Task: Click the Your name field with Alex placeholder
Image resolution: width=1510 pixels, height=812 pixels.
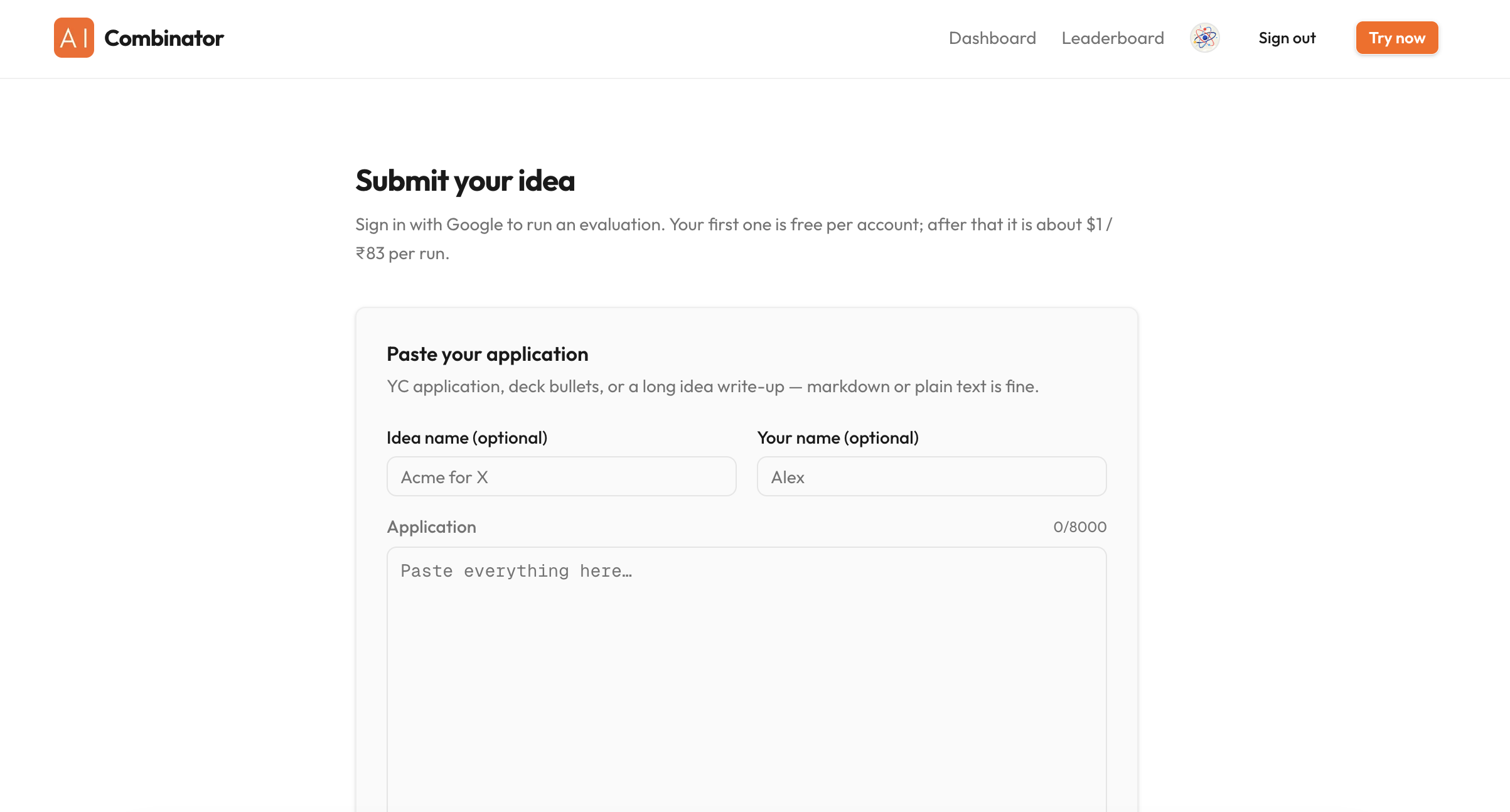Action: (931, 476)
